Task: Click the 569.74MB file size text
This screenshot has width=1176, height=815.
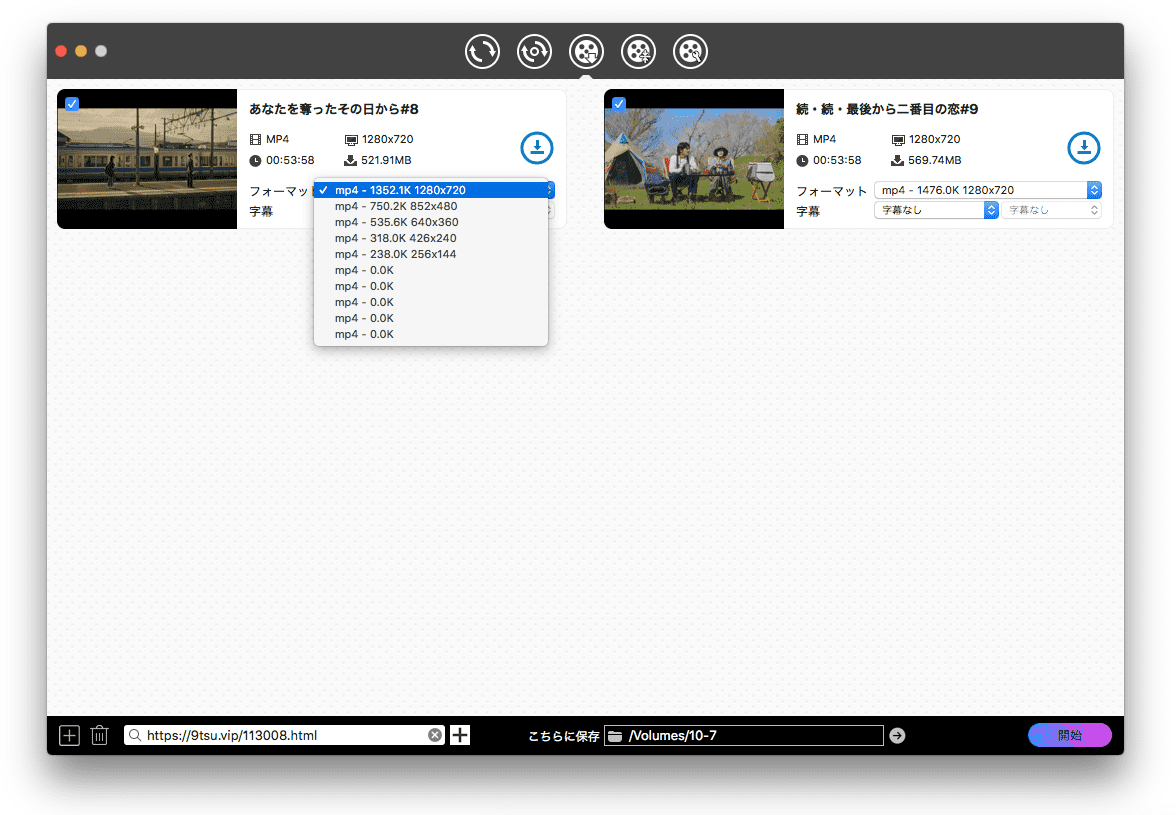Action: point(934,160)
